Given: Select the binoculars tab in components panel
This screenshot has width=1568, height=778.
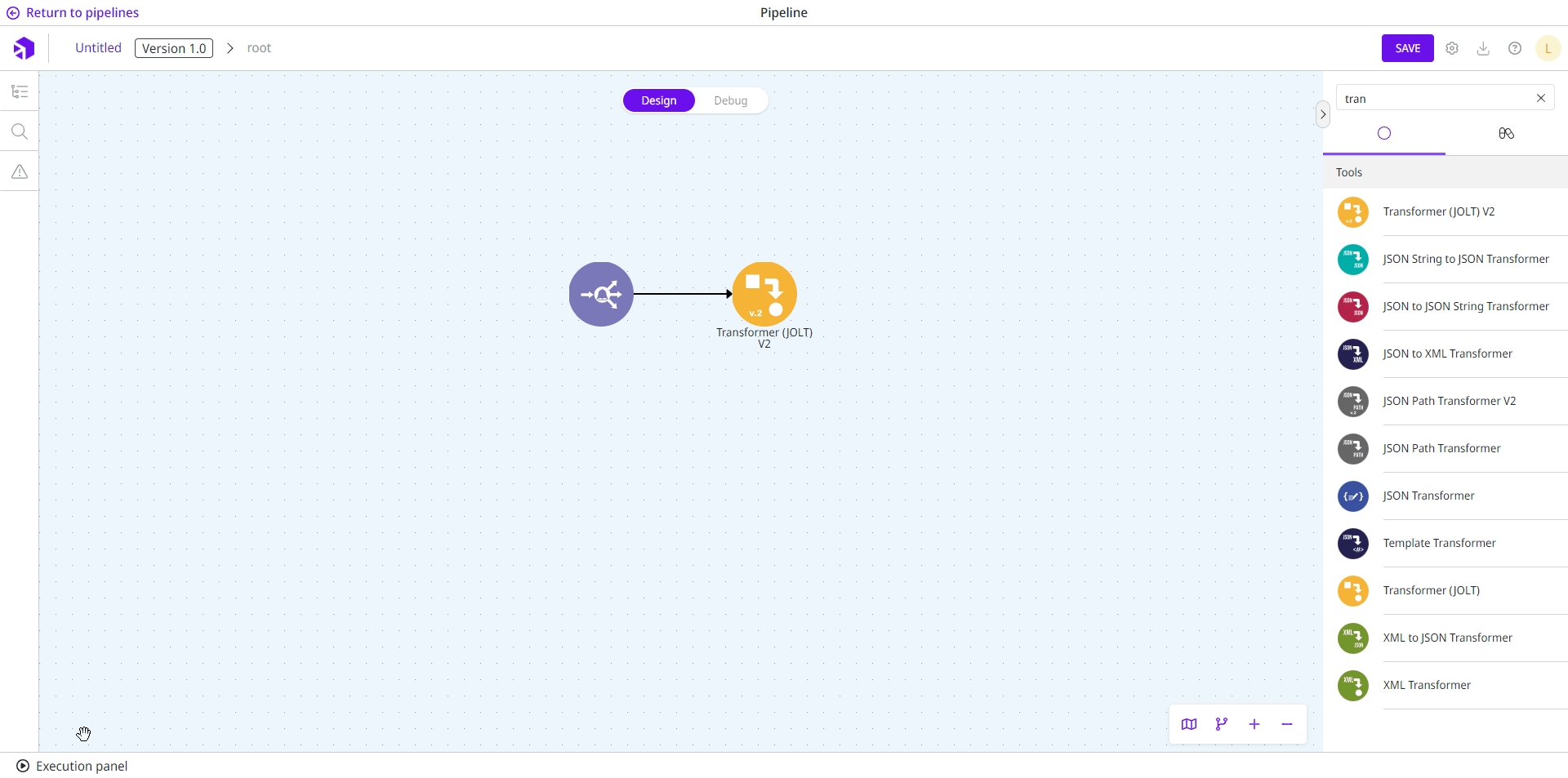Looking at the screenshot, I should click(1506, 133).
